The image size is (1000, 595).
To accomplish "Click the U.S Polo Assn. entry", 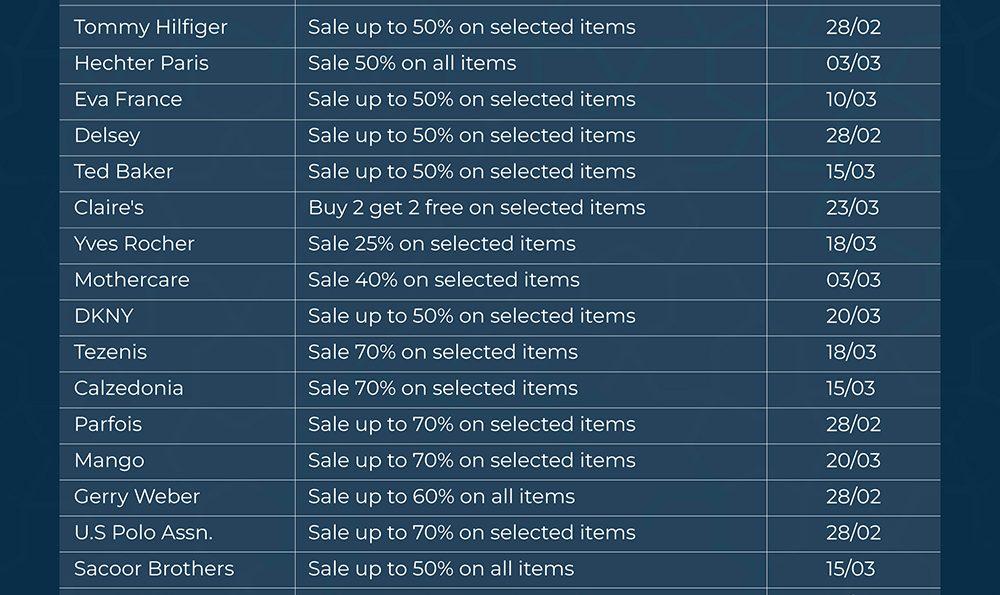I will (x=143, y=532).
